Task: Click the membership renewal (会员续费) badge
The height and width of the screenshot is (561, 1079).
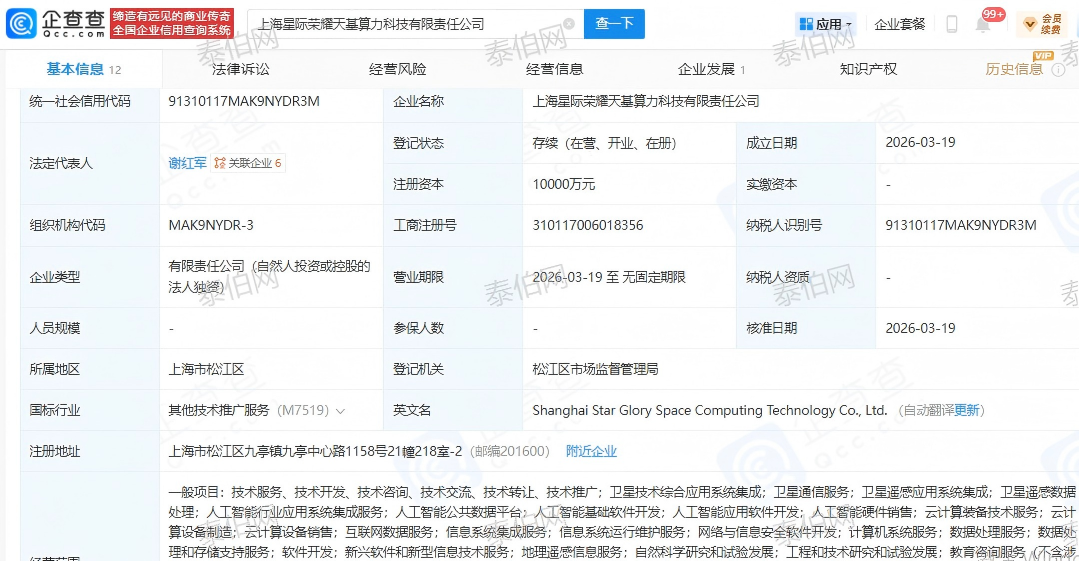Action: (x=1041, y=24)
